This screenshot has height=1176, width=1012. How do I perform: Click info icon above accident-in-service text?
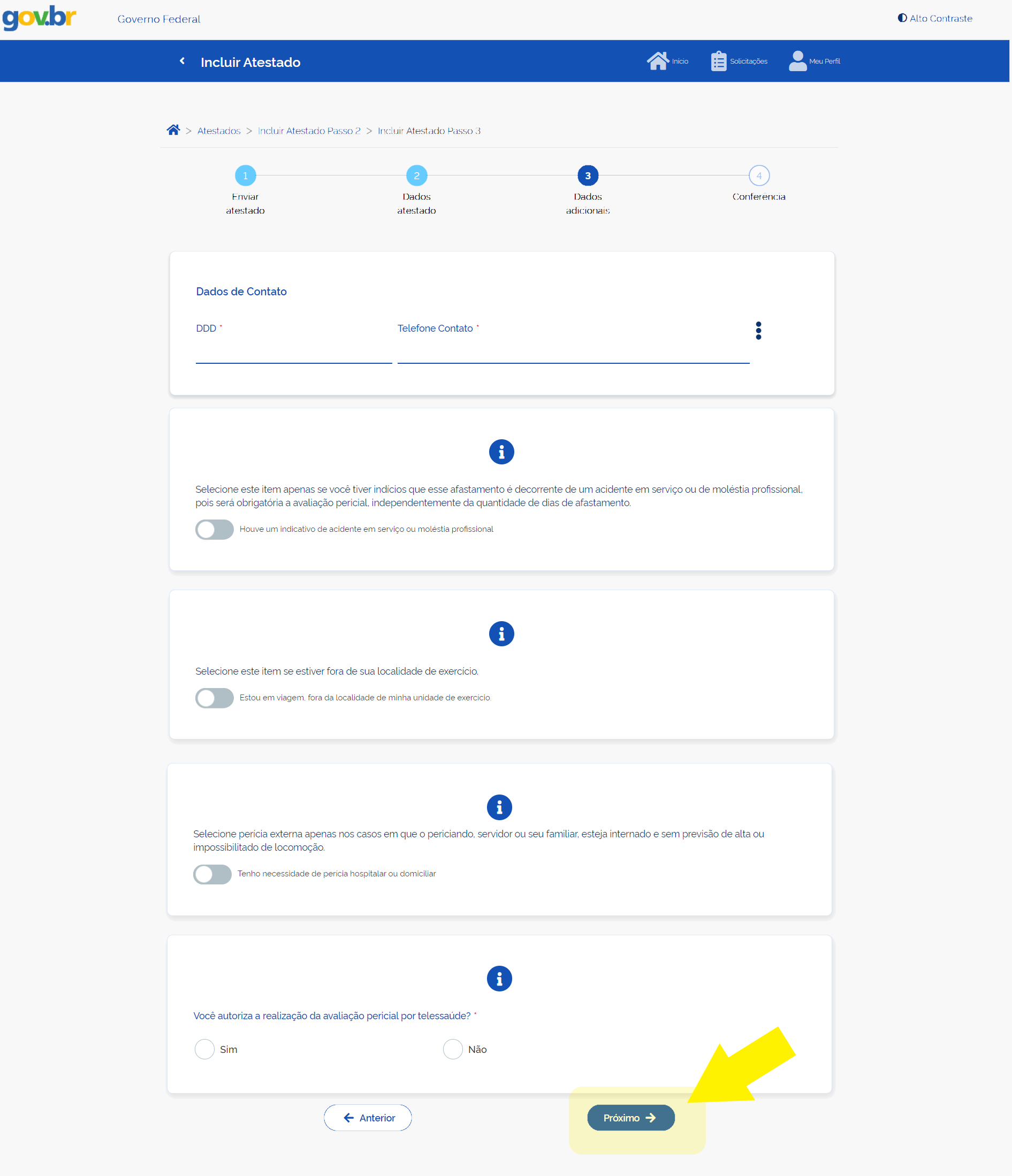pyautogui.click(x=500, y=452)
